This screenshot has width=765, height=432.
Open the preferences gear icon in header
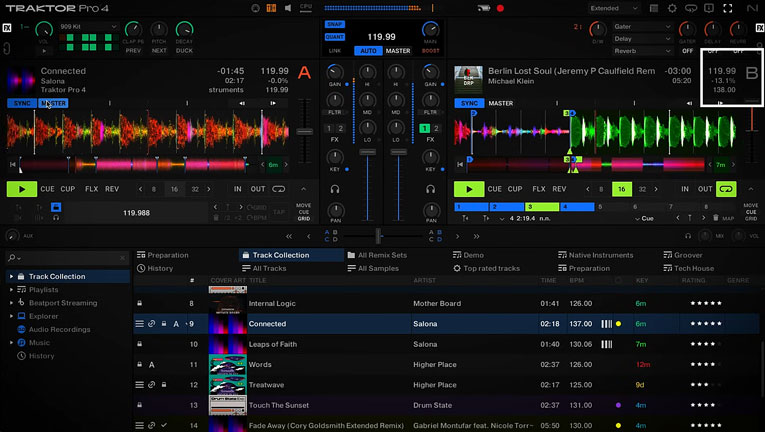[x=672, y=8]
